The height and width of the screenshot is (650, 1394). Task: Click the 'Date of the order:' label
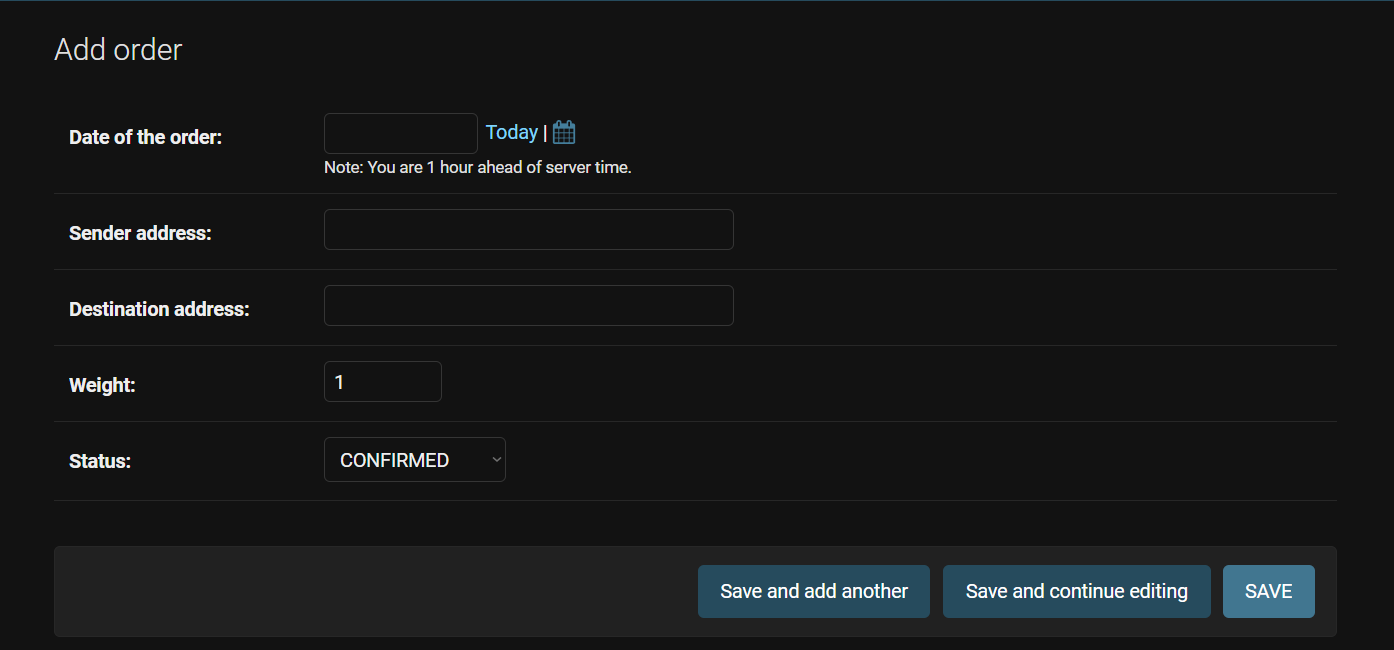point(145,138)
